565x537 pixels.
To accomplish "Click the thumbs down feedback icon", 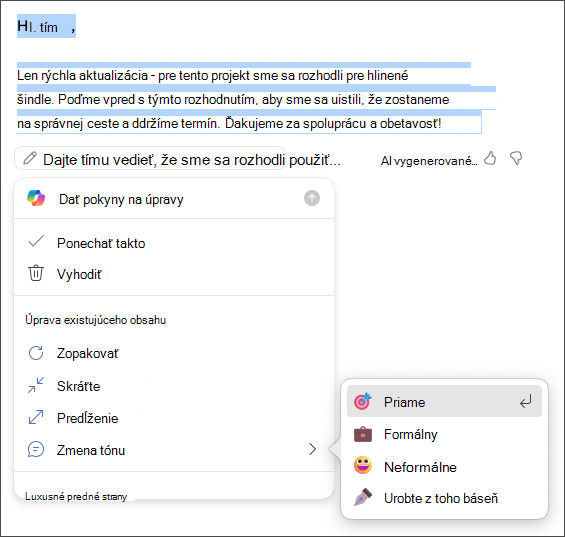I will point(516,158).
